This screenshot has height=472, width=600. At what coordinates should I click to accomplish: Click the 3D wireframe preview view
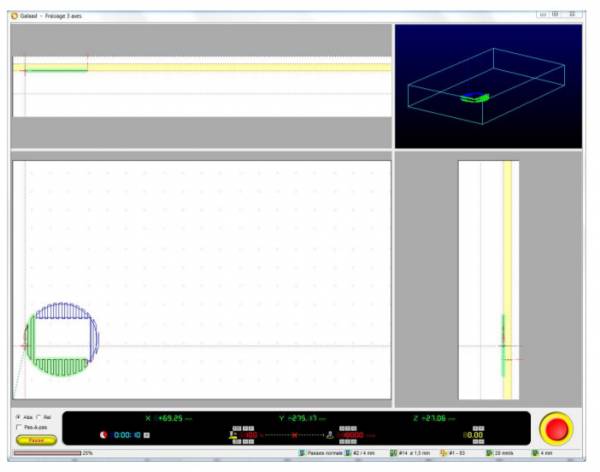pos(488,86)
